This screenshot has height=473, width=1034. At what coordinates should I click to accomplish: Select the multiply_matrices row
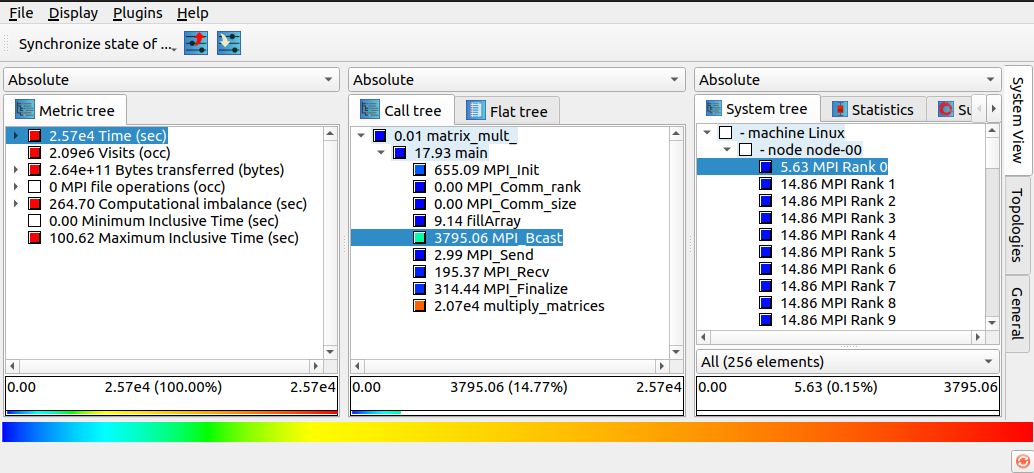point(510,306)
